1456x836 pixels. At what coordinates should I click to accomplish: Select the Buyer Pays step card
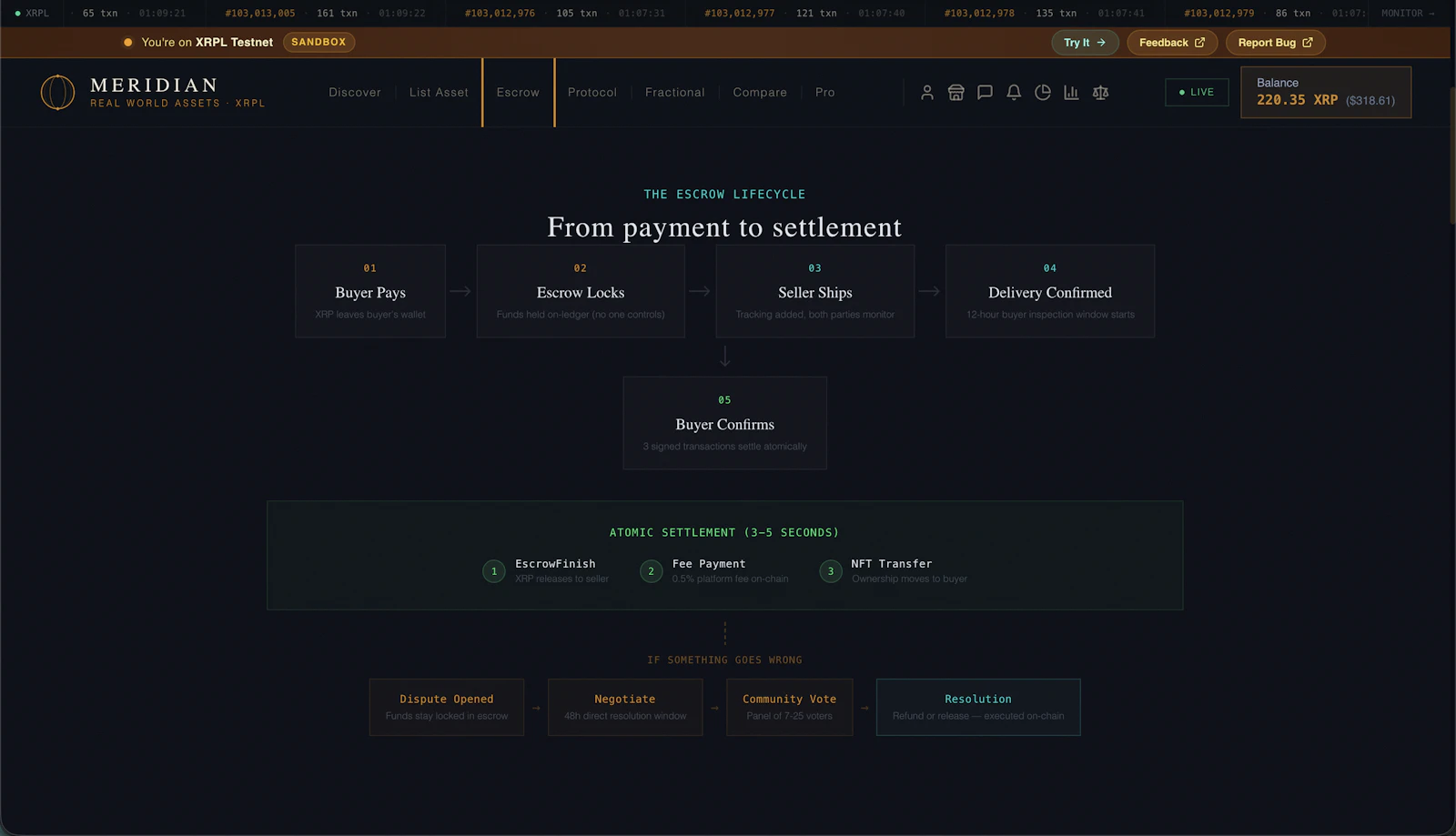coord(370,291)
